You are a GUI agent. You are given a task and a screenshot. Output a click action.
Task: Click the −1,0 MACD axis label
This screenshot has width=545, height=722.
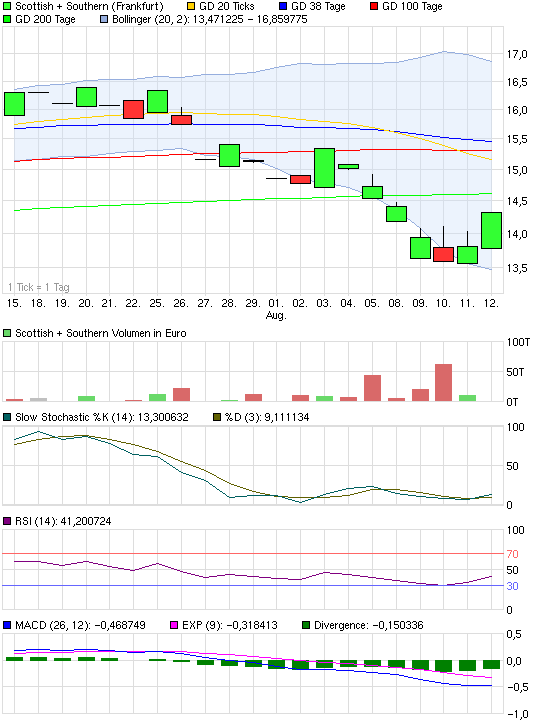(x=518, y=714)
